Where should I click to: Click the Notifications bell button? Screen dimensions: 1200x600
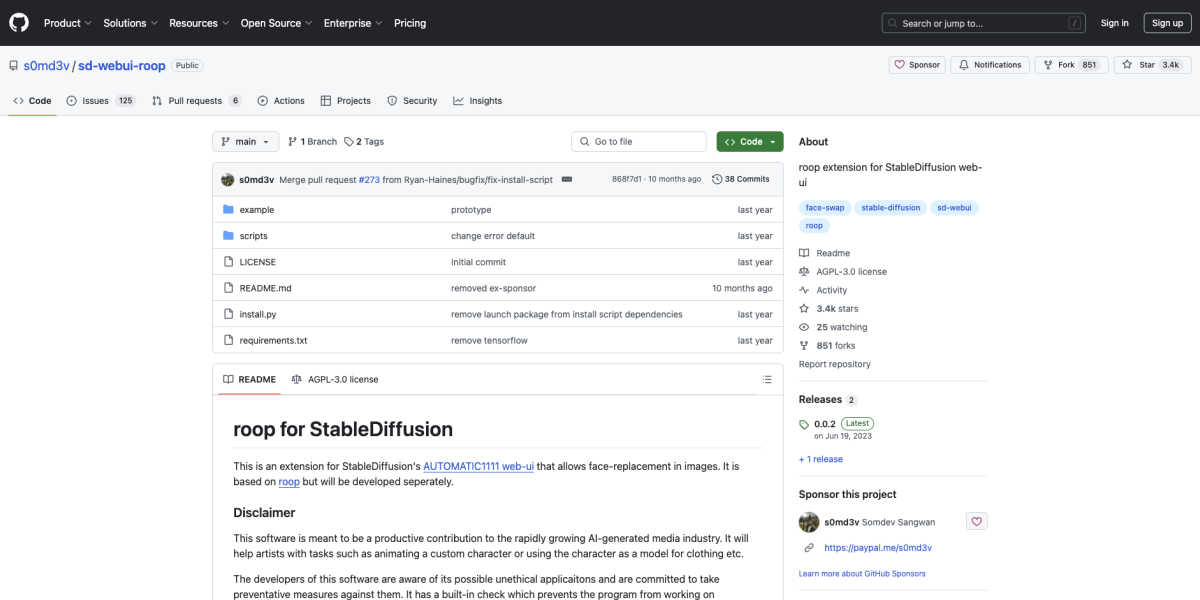tap(989, 65)
